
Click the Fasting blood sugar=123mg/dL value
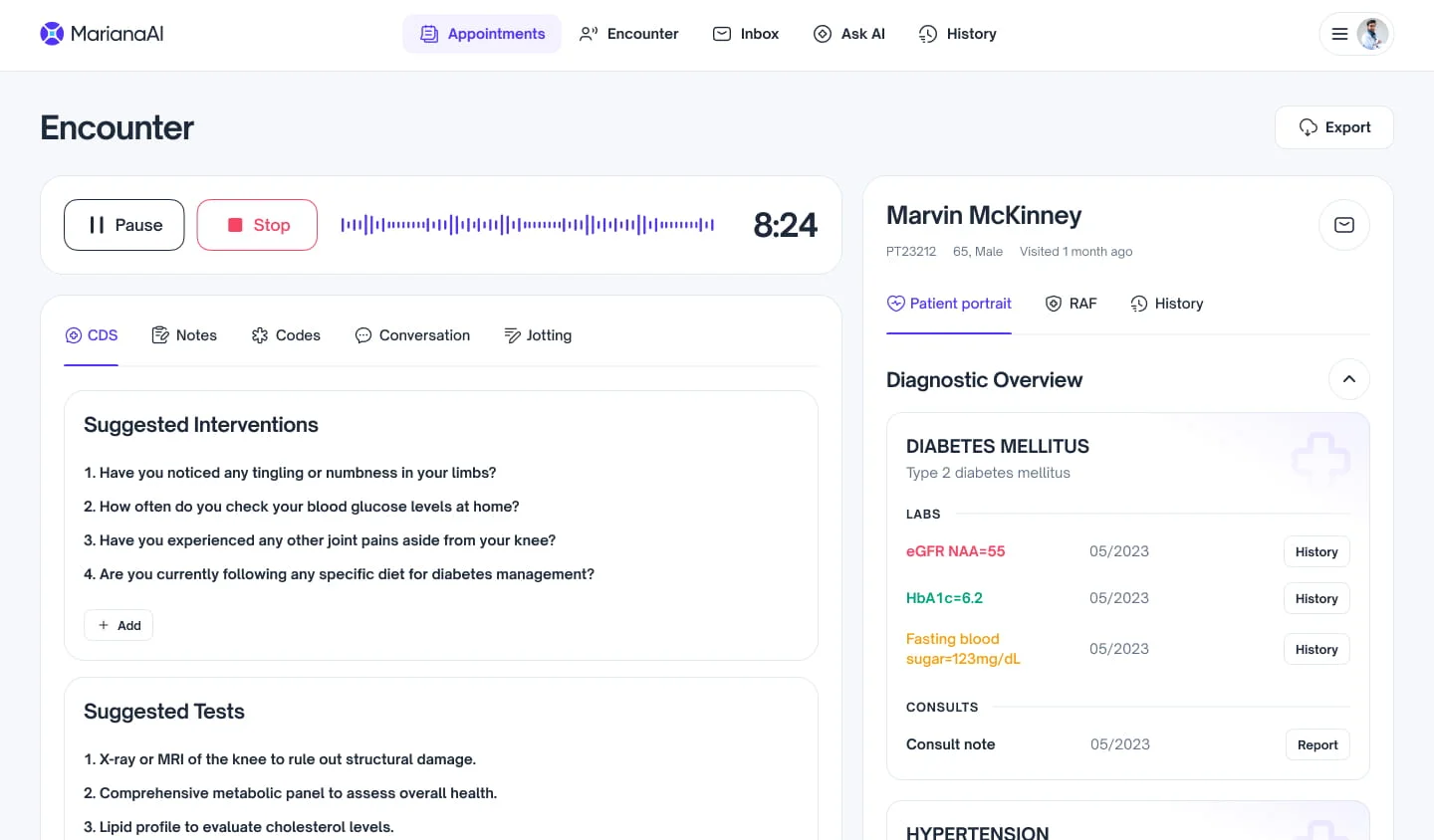pyautogui.click(x=963, y=649)
